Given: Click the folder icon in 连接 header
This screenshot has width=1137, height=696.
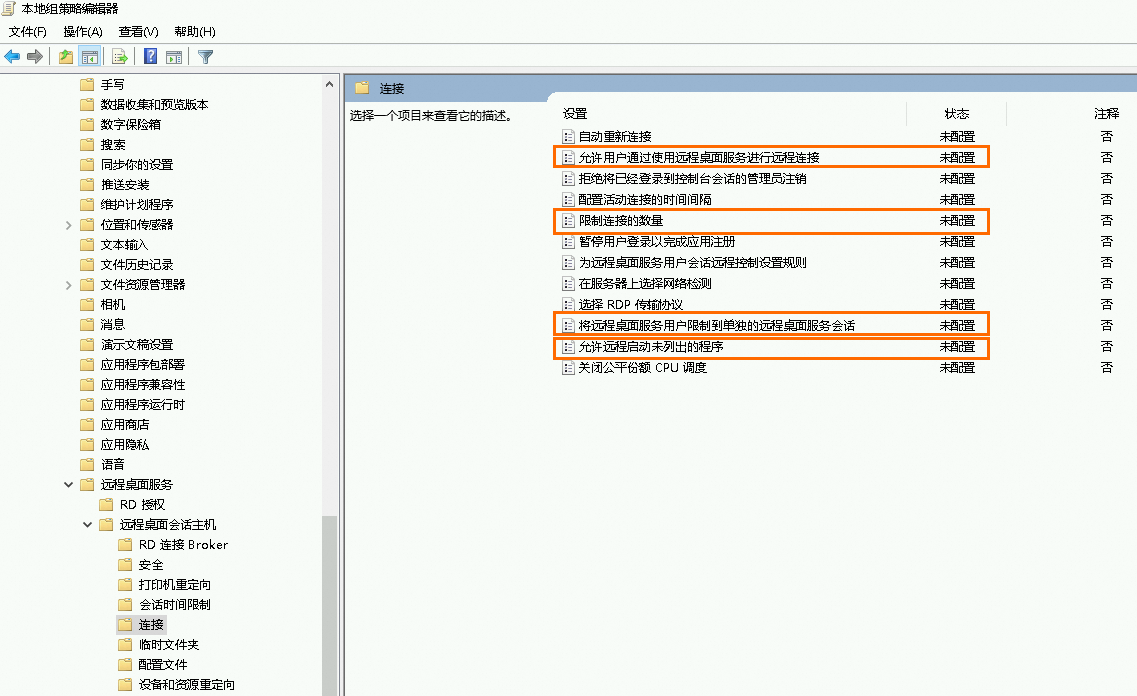Looking at the screenshot, I should click(362, 88).
